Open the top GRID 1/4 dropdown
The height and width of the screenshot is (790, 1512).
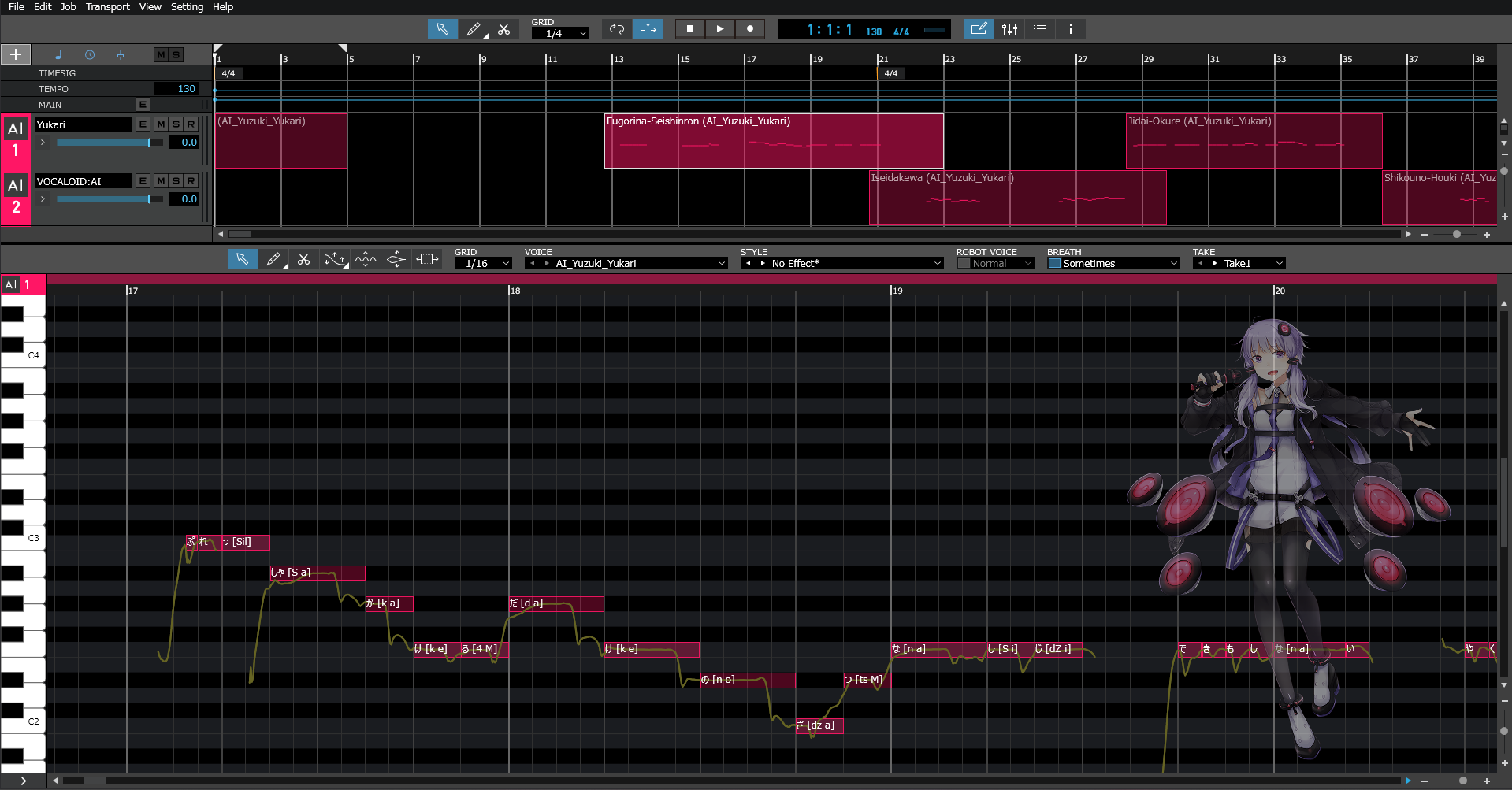click(x=560, y=33)
